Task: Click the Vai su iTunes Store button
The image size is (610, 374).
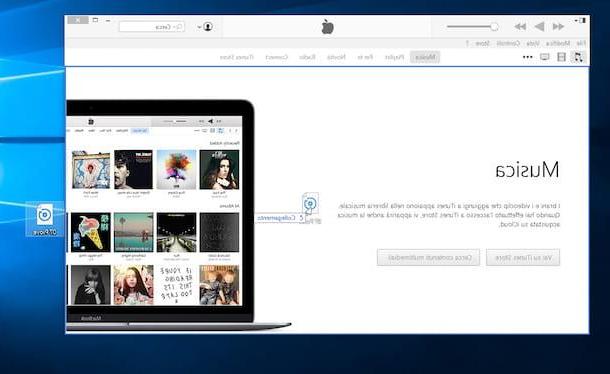Action: point(523,258)
